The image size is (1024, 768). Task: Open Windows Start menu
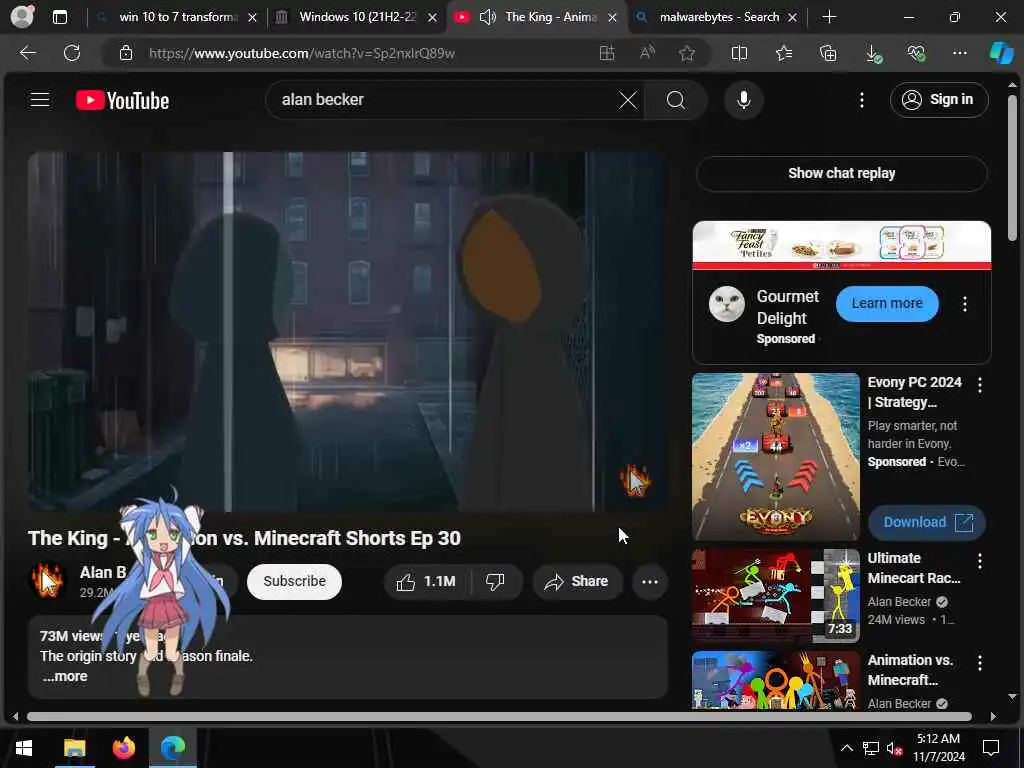[x=24, y=748]
